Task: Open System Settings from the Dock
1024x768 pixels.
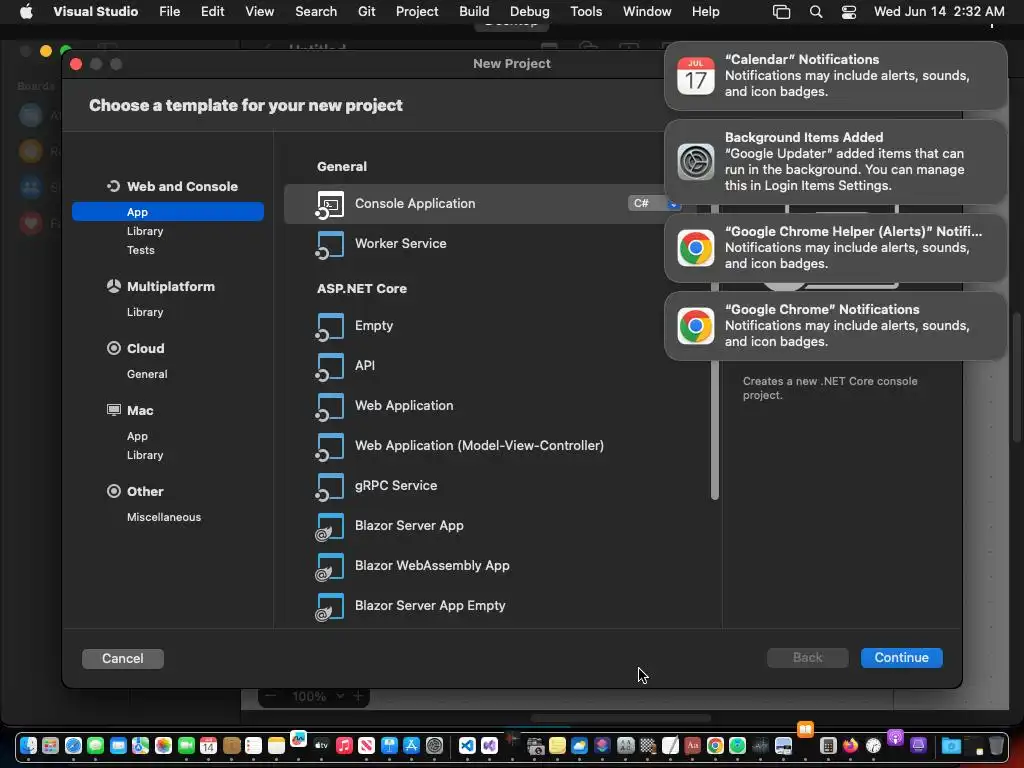Action: [434, 745]
